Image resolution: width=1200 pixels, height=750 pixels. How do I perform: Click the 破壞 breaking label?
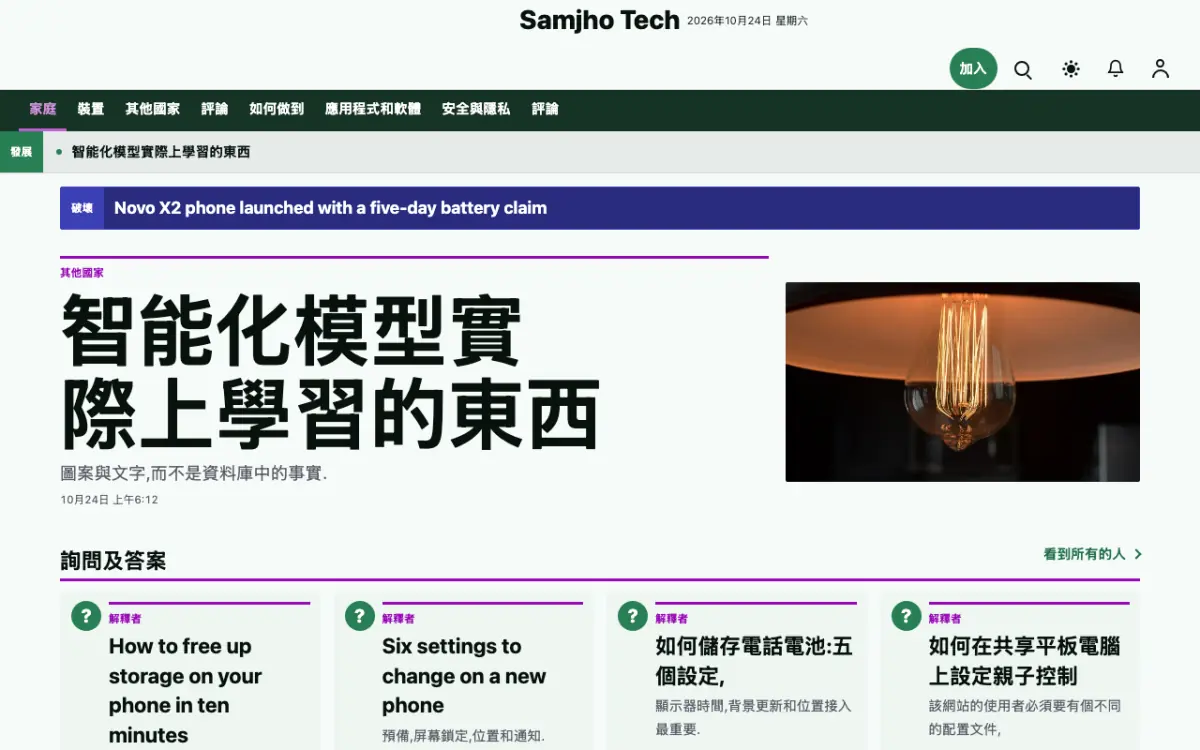pos(82,208)
